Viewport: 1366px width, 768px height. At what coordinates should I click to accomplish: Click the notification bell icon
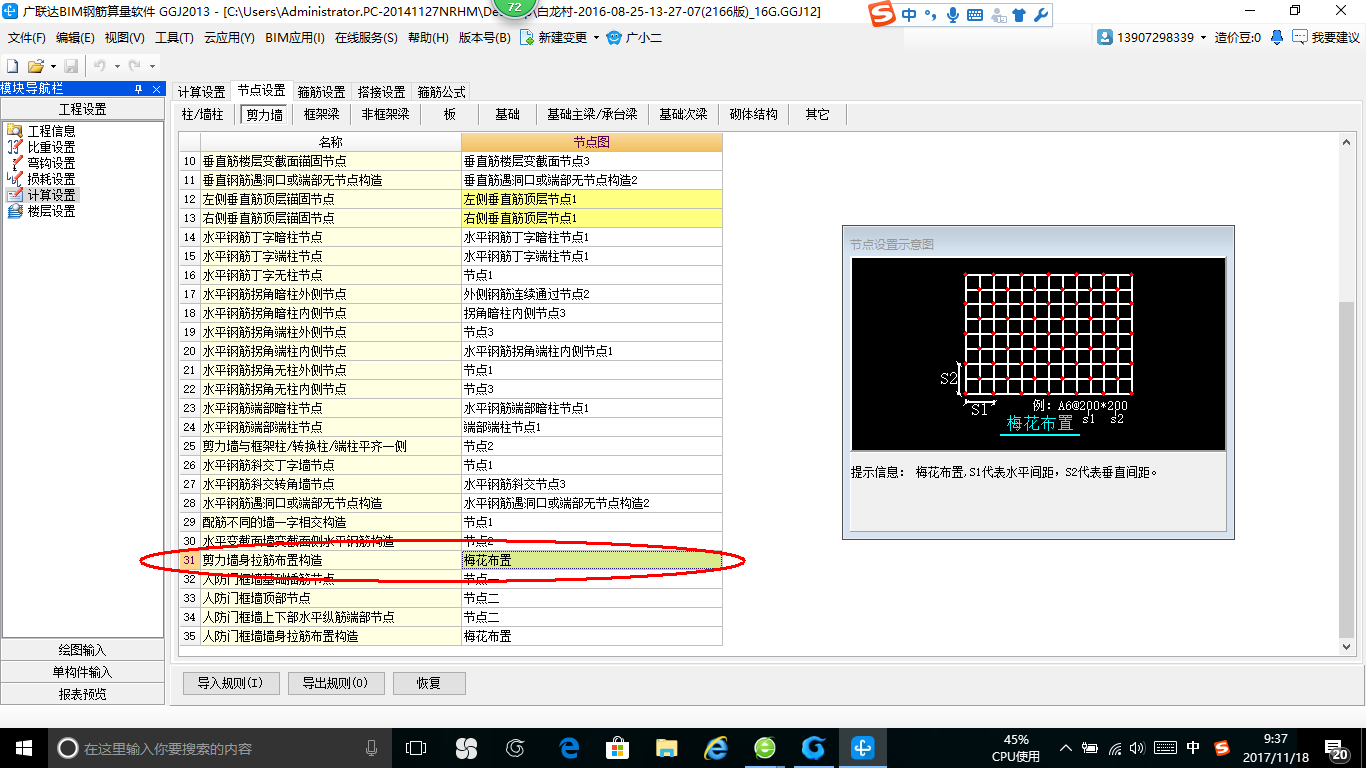click(1277, 38)
